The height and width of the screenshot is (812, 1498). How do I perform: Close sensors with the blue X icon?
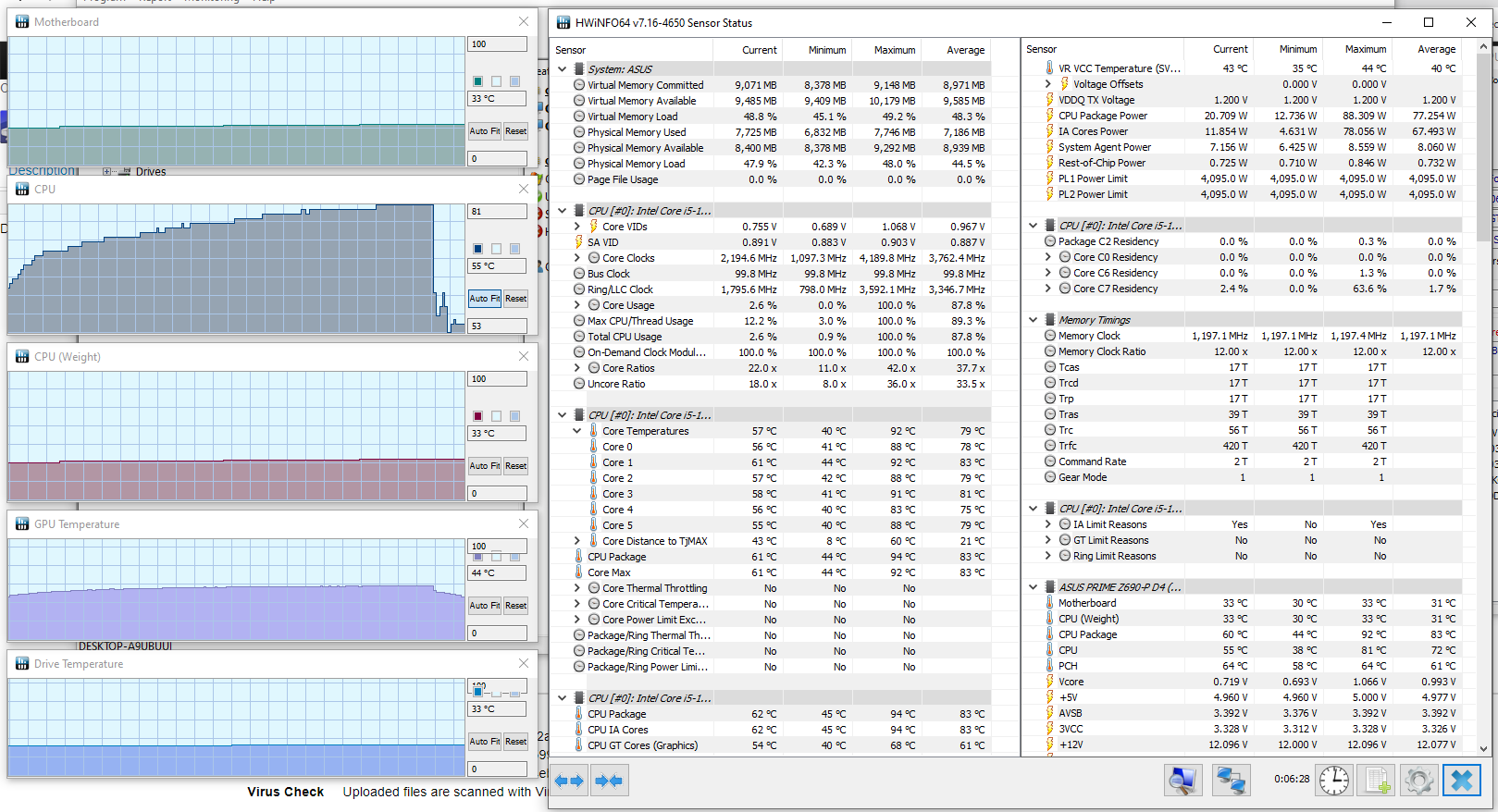1462,781
